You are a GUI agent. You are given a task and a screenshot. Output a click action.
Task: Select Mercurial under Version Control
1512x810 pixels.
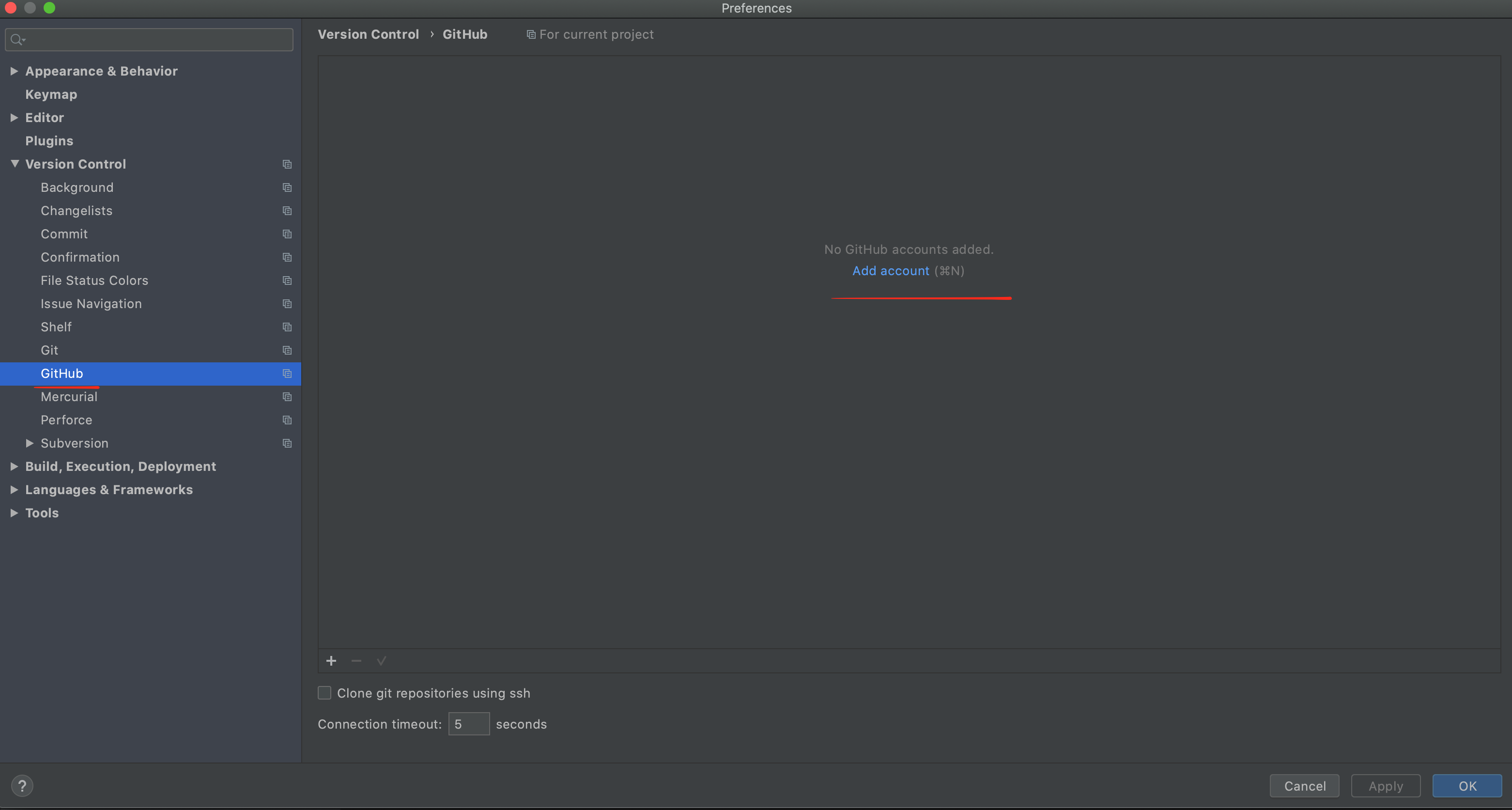coord(69,397)
